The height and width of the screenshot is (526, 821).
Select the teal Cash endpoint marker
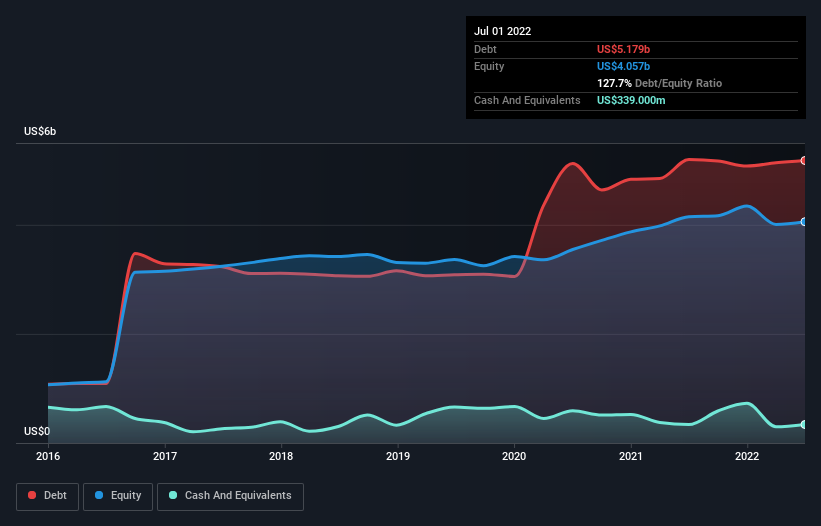(804, 424)
